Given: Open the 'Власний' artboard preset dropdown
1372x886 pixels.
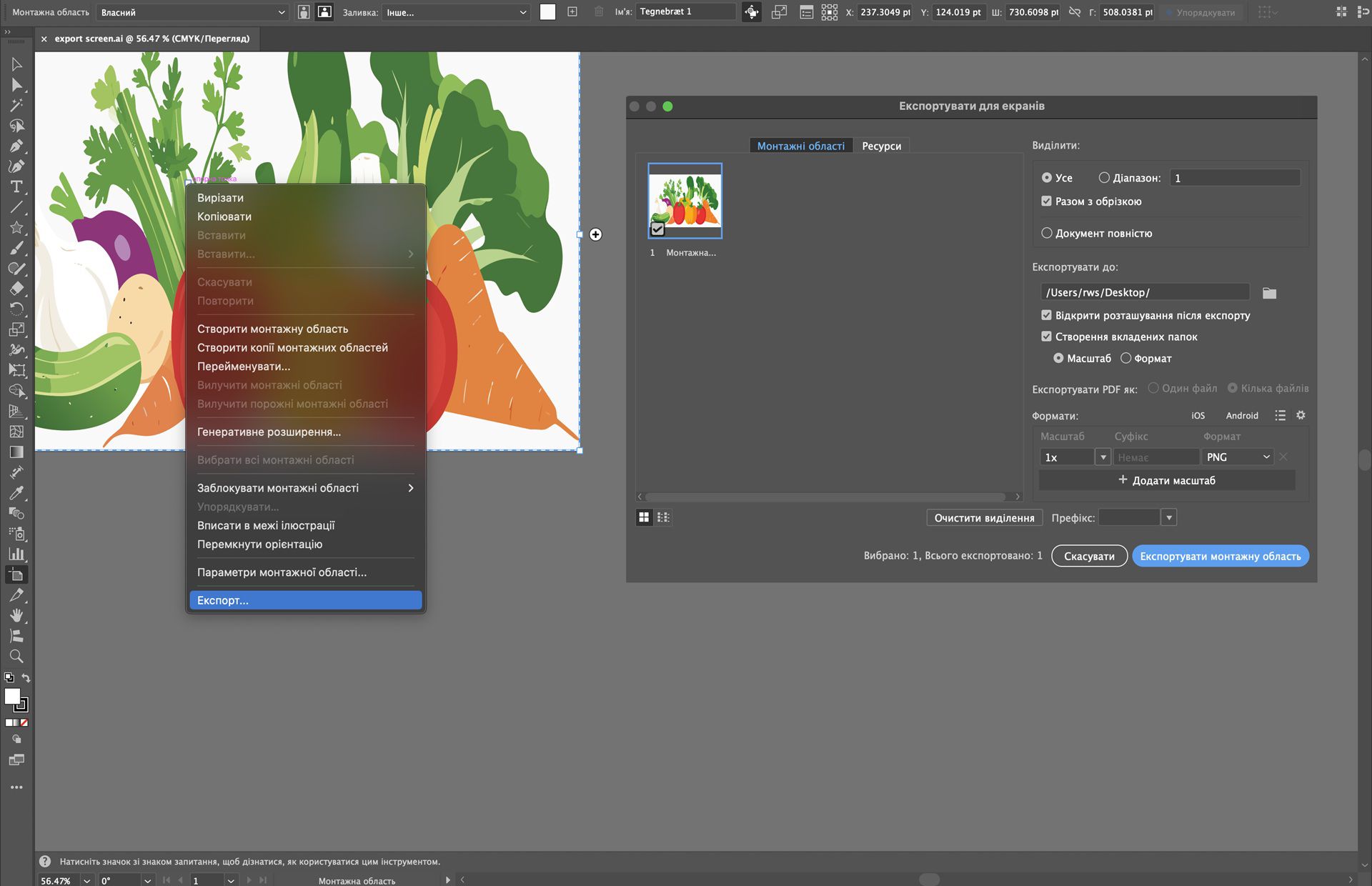Looking at the screenshot, I should (192, 12).
